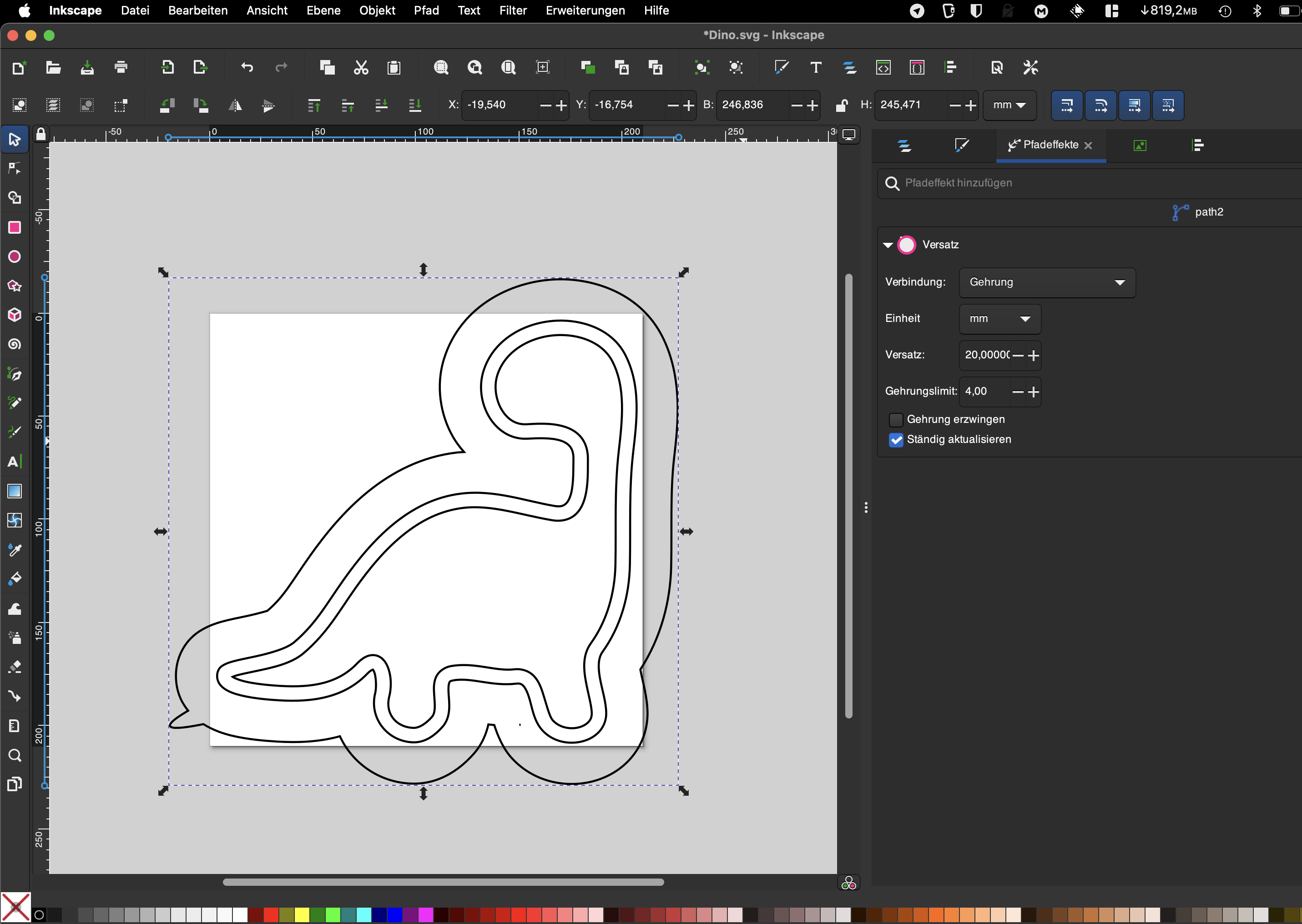The image size is (1302, 924).
Task: Open the Erweiterungen menu
Action: (x=585, y=10)
